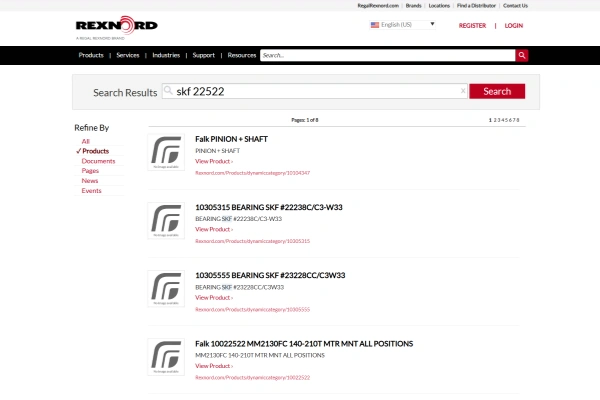Screen dimensions: 600x400
Task: Click View Product under Falk 10022522
Action: point(214,366)
